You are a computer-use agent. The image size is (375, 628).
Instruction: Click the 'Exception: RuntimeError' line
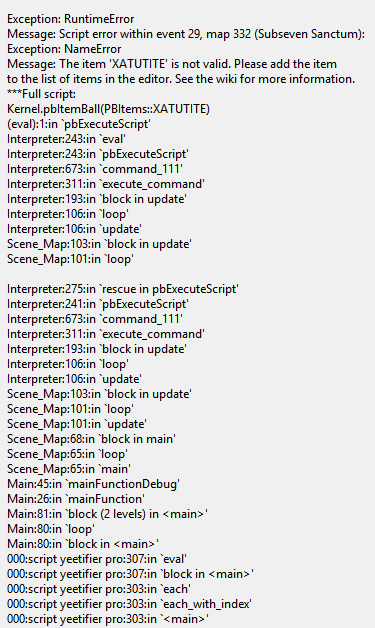click(x=71, y=19)
